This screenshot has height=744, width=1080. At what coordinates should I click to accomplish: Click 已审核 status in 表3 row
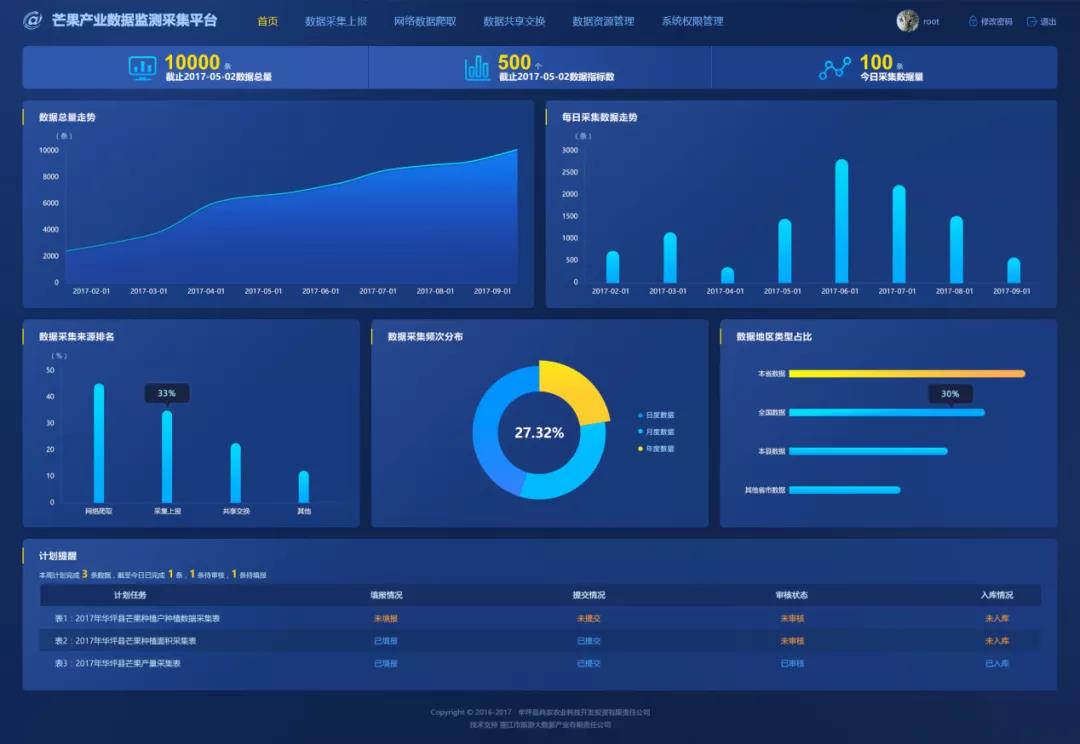pyautogui.click(x=792, y=663)
